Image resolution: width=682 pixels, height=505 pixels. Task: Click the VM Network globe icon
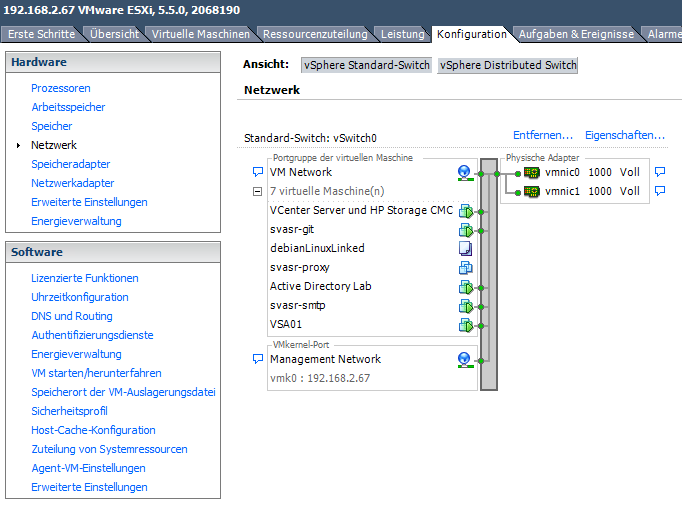[x=464, y=173]
